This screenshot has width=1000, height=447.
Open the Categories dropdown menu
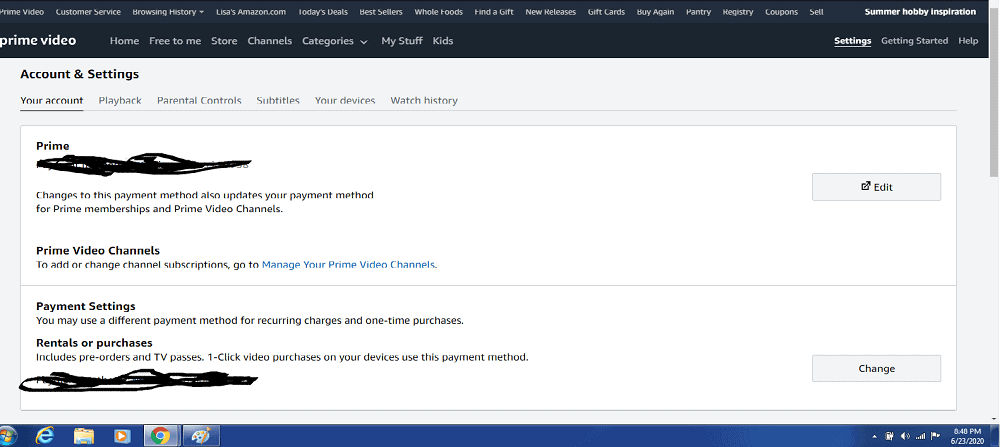pyautogui.click(x=335, y=41)
